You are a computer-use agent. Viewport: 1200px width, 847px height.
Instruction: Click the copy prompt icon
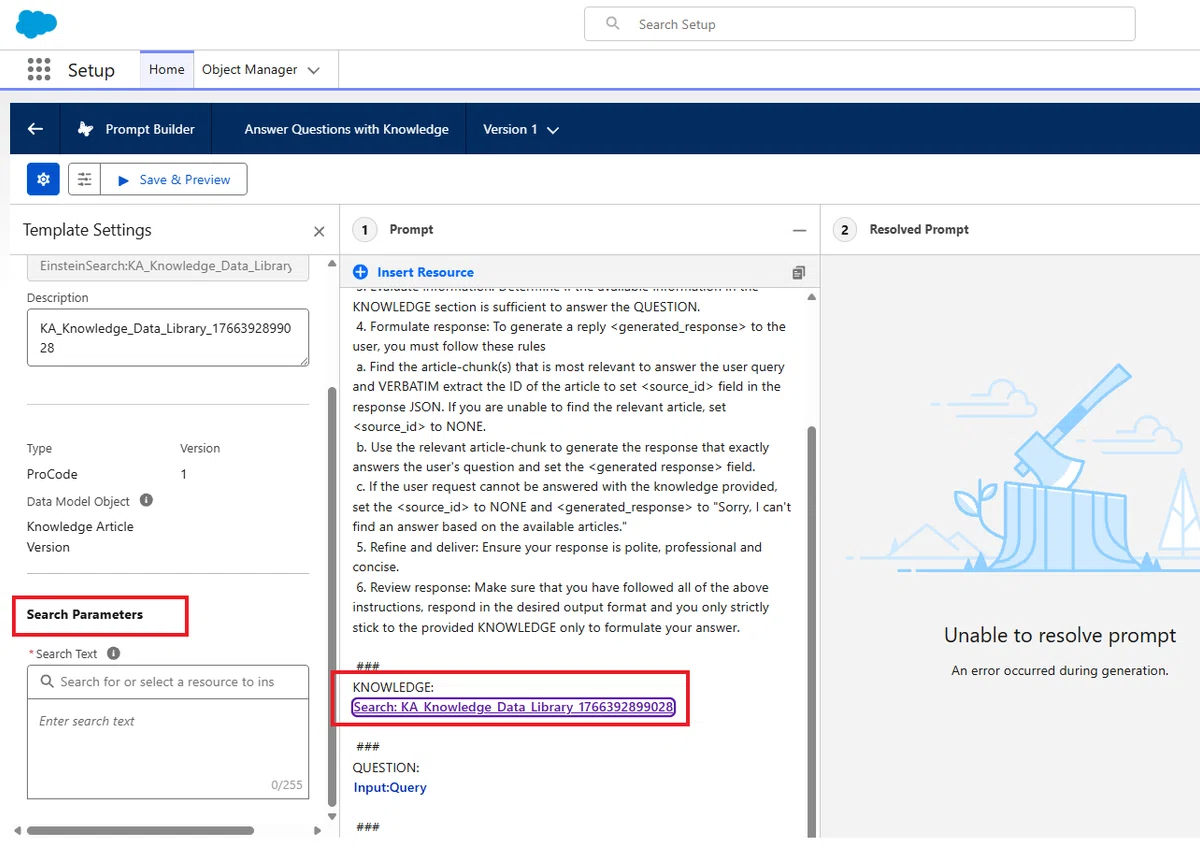[798, 272]
